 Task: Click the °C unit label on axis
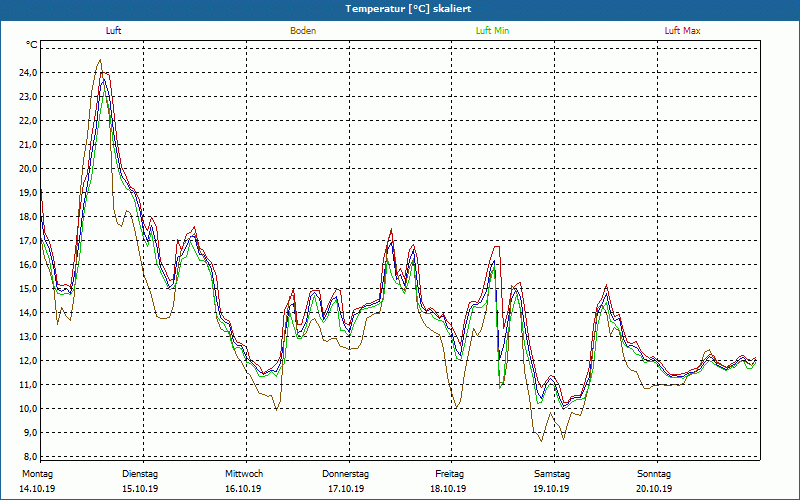pyautogui.click(x=32, y=45)
